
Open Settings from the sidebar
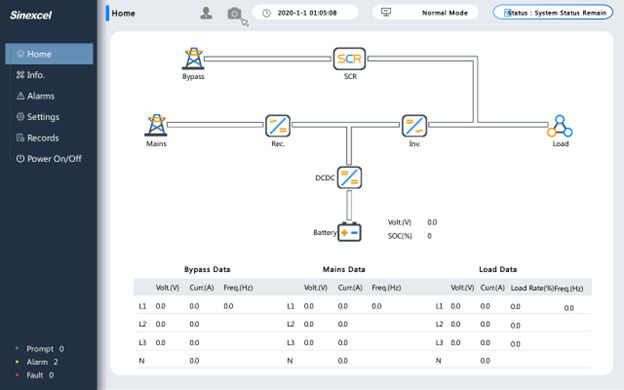click(38, 117)
